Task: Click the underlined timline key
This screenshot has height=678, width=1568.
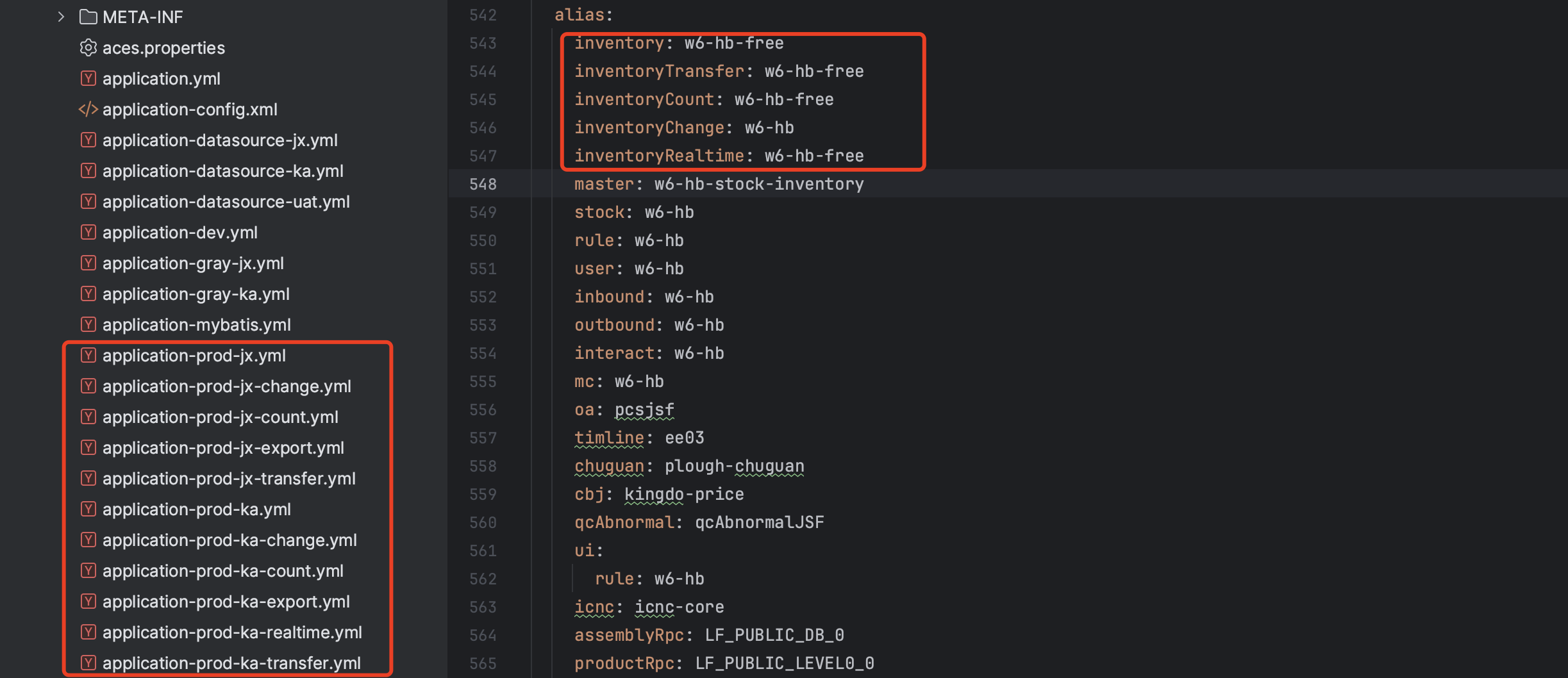Action: pyautogui.click(x=609, y=438)
